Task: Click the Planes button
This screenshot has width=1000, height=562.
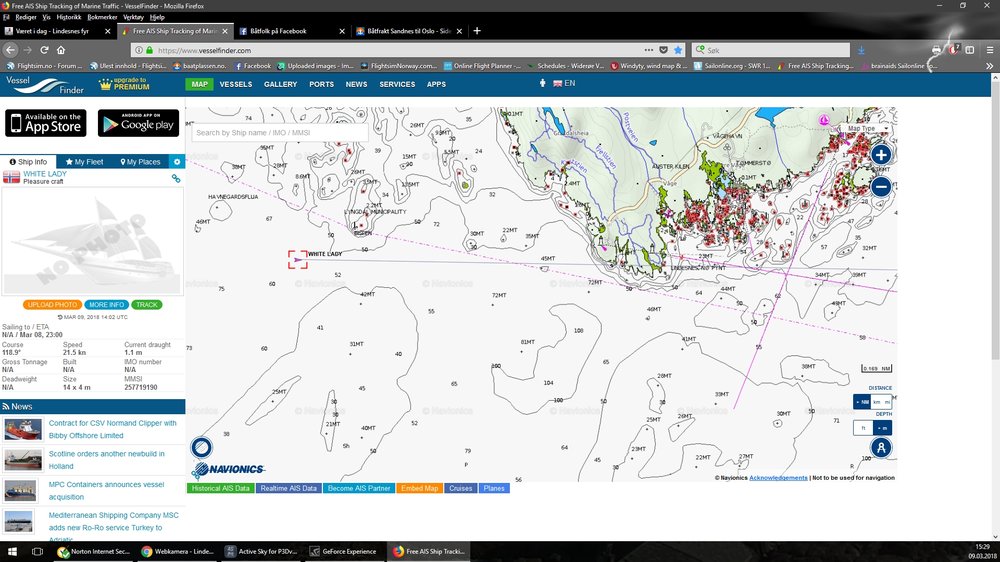Action: pyautogui.click(x=494, y=488)
